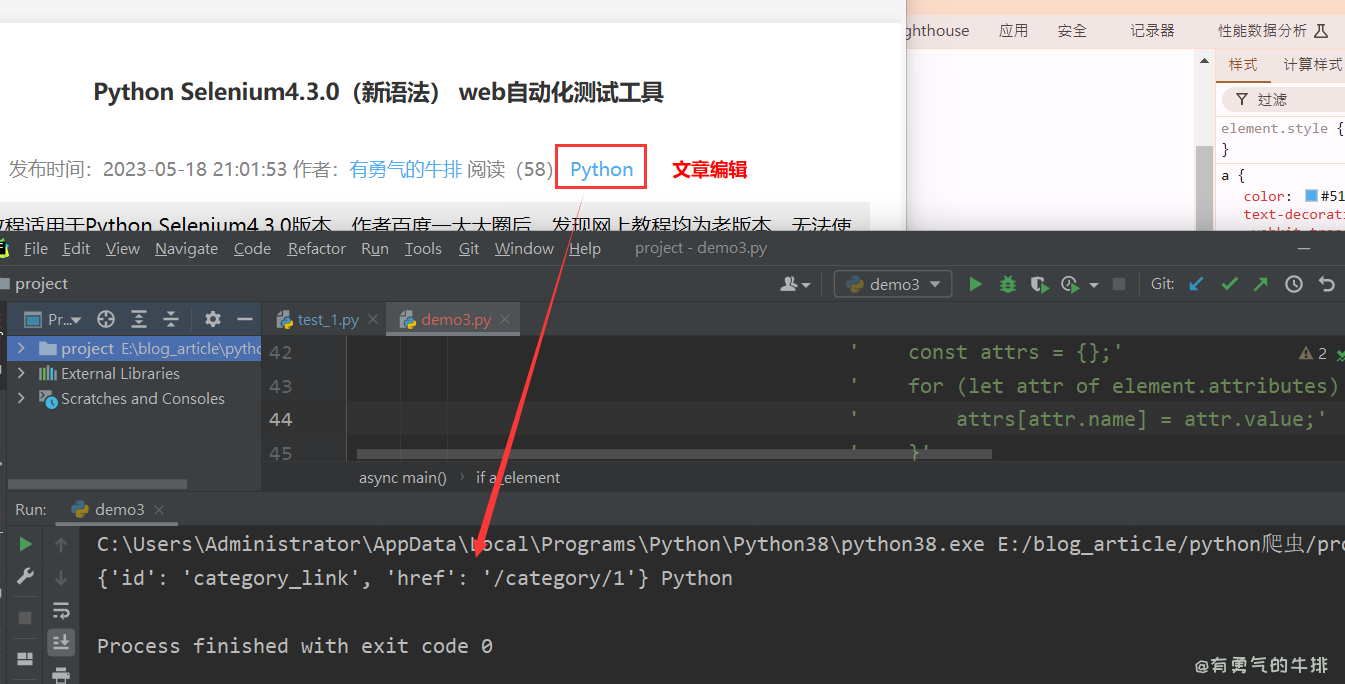Viewport: 1345px width, 684px height.
Task: Push commits using Git green arrow icon
Action: tap(1261, 284)
